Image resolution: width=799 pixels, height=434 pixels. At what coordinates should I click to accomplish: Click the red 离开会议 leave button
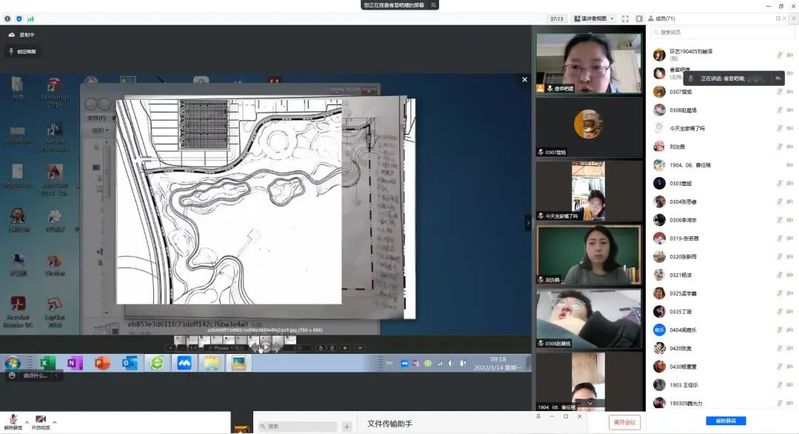point(623,423)
